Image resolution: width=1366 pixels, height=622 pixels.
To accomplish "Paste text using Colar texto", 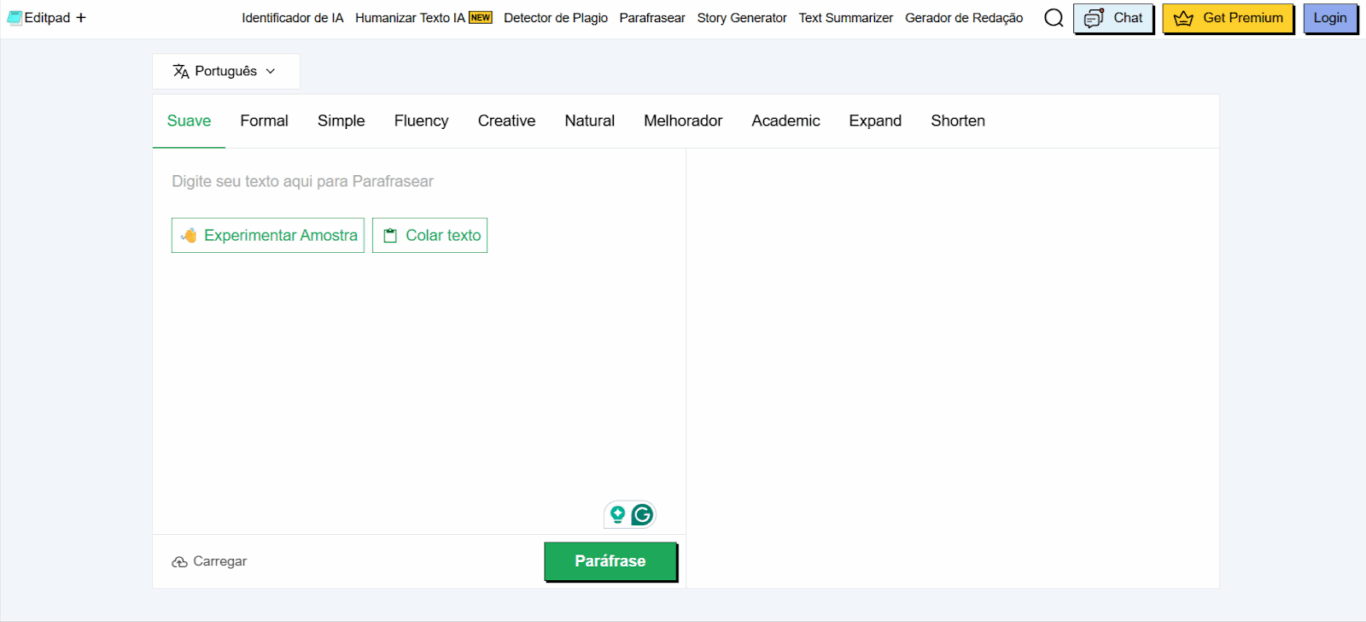I will [x=430, y=236].
